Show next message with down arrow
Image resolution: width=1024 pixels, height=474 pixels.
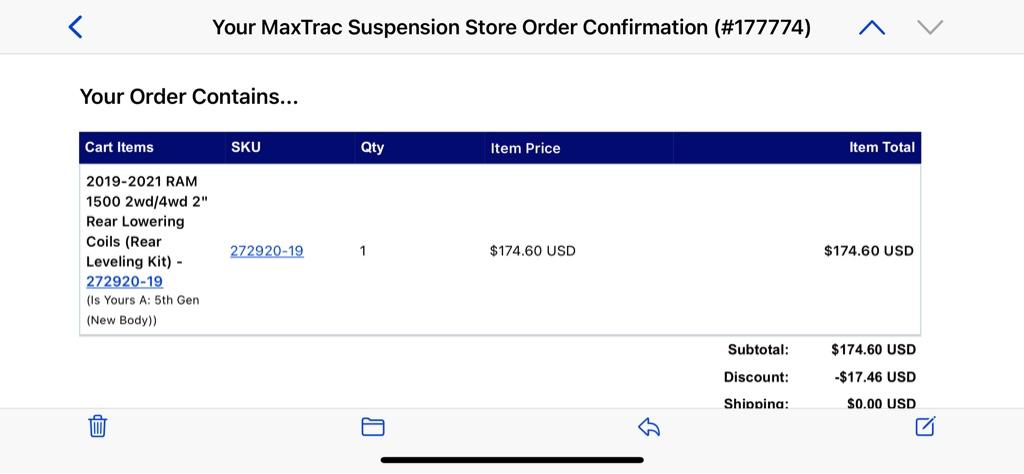pyautogui.click(x=930, y=27)
